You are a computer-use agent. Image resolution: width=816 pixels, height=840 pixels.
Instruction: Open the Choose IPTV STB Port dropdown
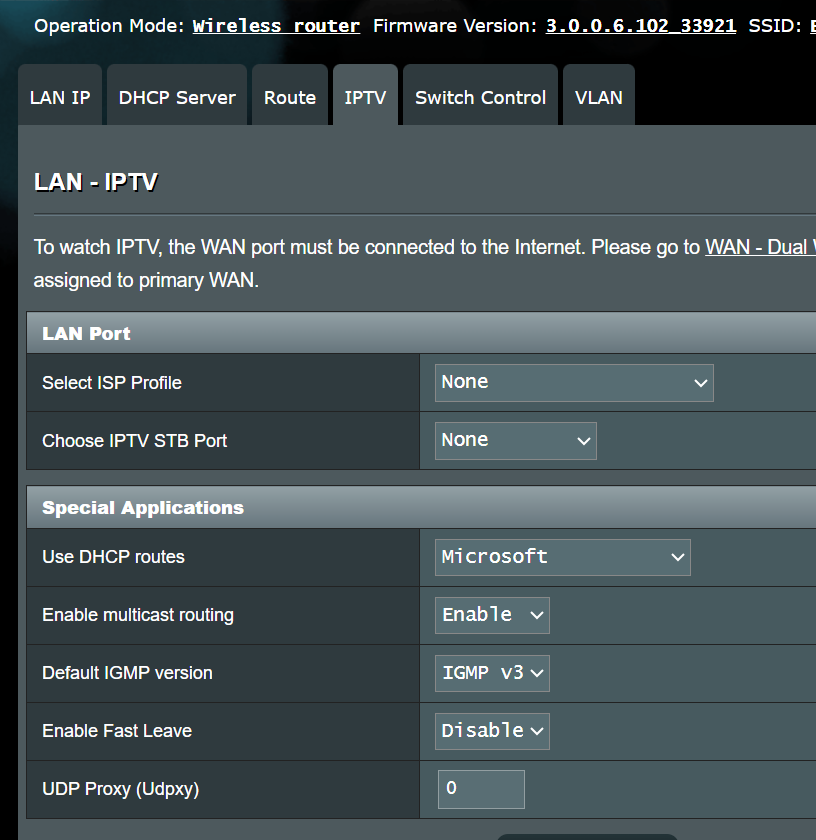click(x=515, y=441)
